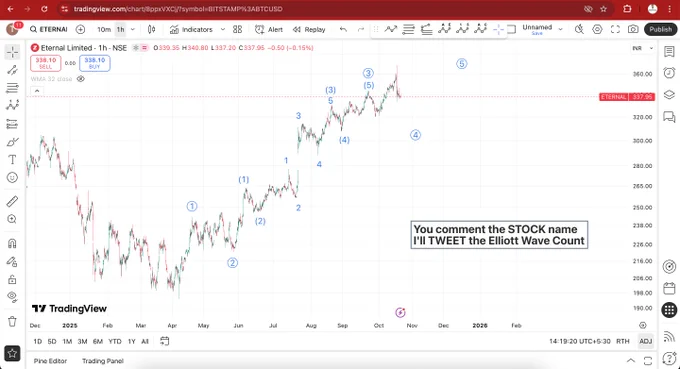
Task: Select the ruler measure tool
Action: pyautogui.click(x=12, y=201)
